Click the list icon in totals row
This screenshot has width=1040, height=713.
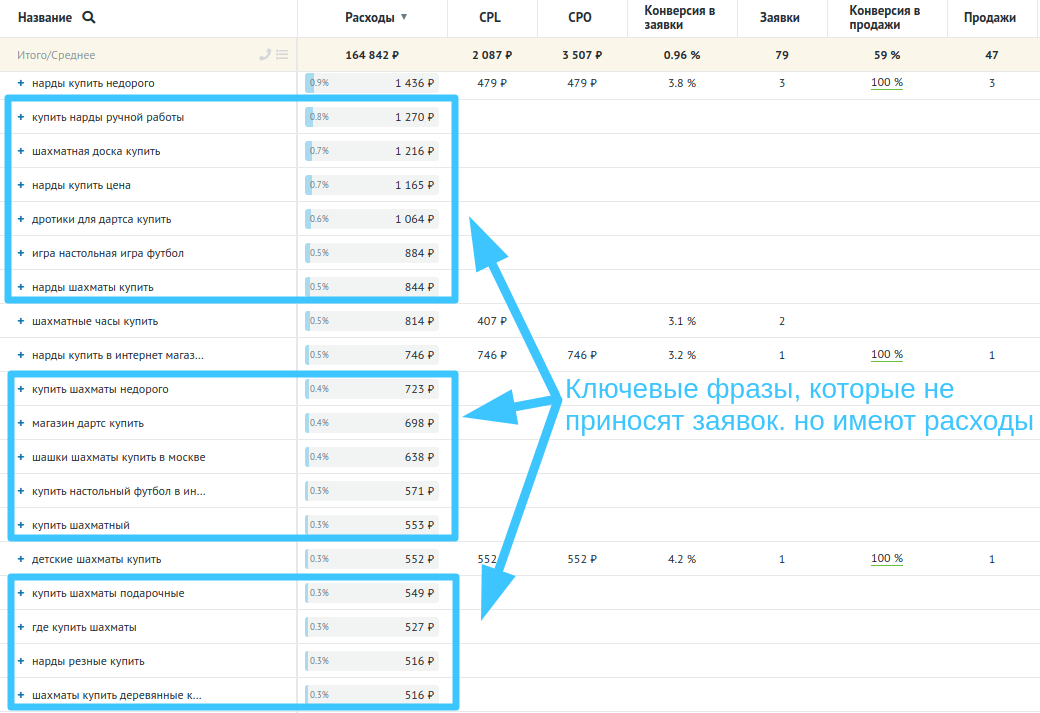click(x=282, y=55)
